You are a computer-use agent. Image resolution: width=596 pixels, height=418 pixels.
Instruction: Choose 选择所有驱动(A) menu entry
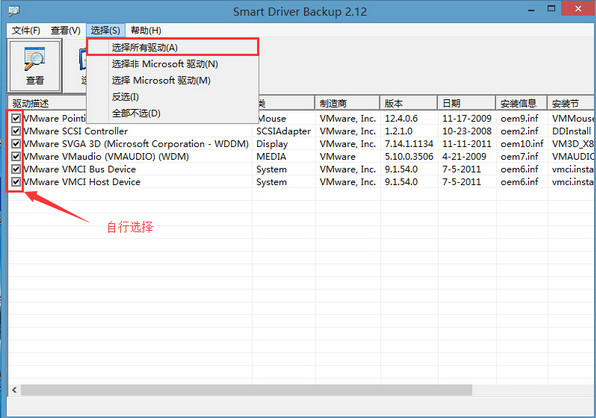point(173,47)
